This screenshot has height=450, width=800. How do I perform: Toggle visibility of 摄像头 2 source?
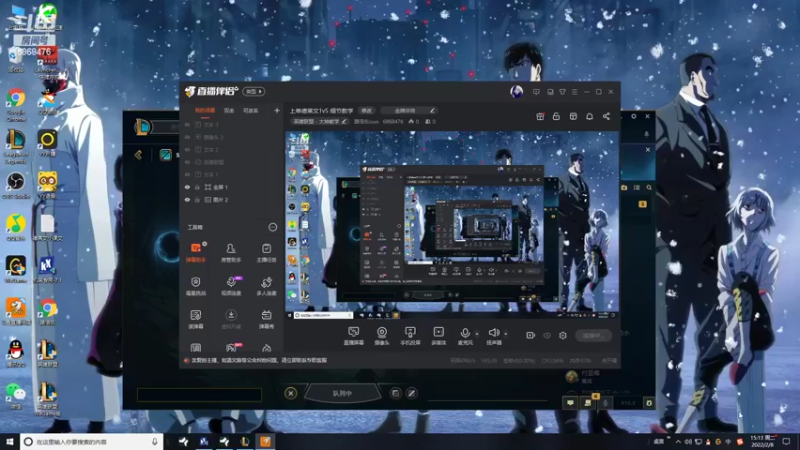pos(187,137)
